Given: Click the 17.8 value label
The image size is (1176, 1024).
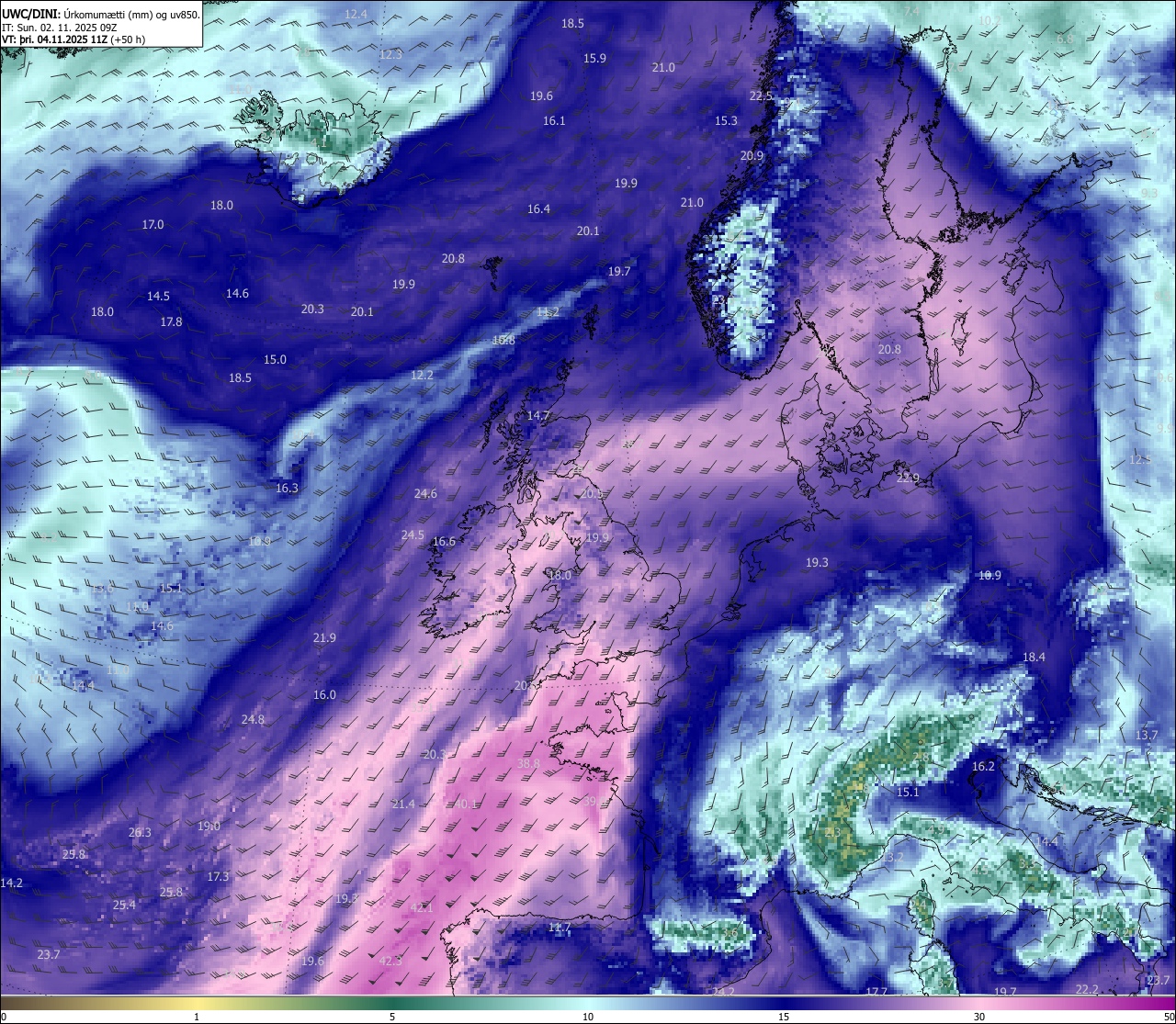Looking at the screenshot, I should pos(171,321).
